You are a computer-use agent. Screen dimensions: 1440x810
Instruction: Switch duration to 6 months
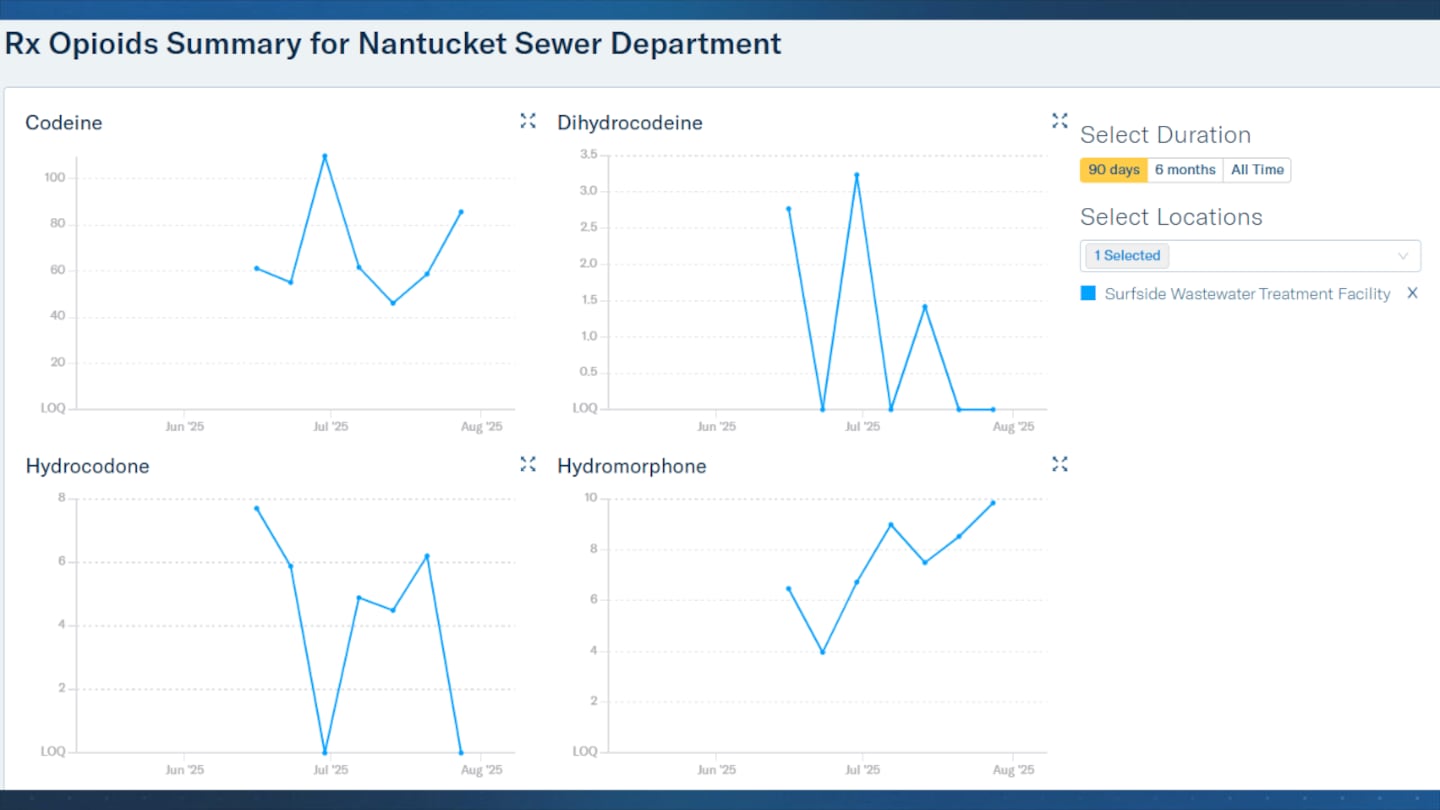[1185, 170]
